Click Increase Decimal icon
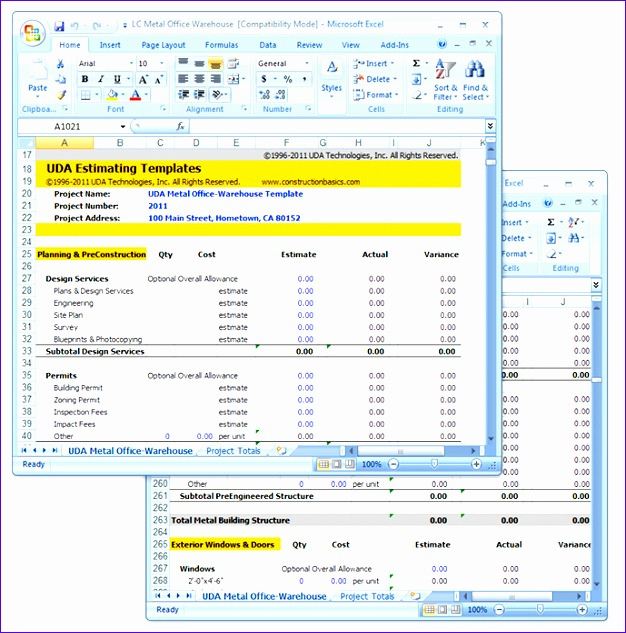This screenshot has width=626, height=633. [x=264, y=95]
